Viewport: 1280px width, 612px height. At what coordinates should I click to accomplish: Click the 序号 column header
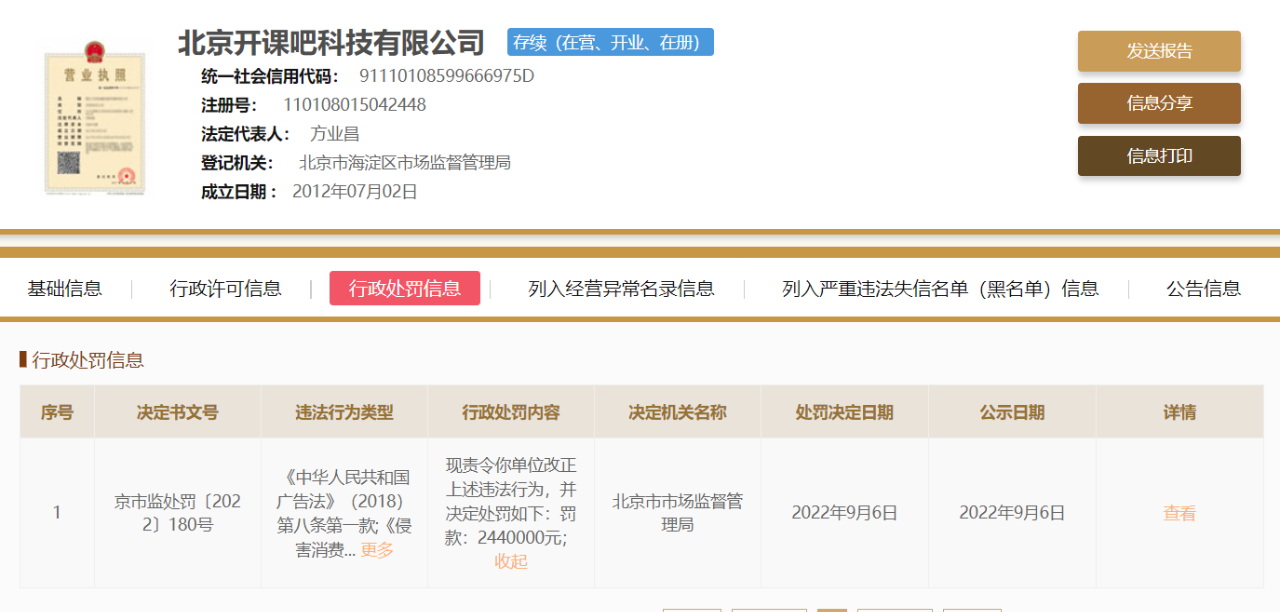click(x=57, y=412)
